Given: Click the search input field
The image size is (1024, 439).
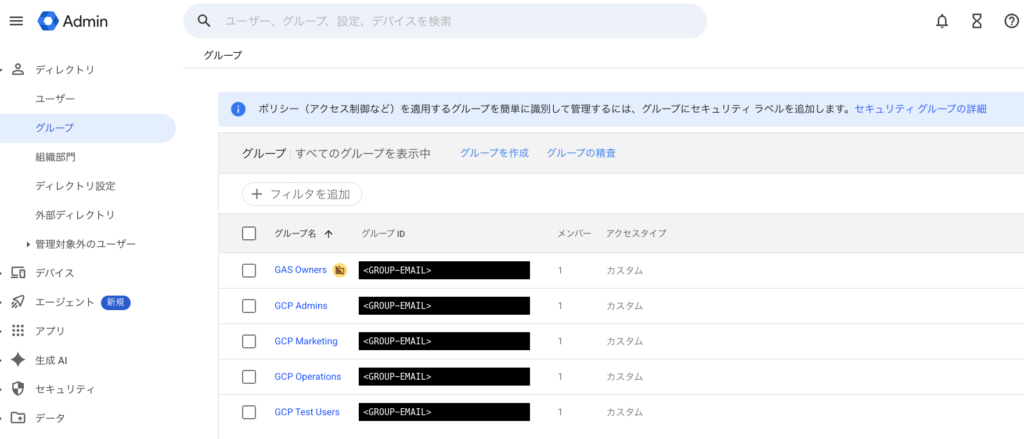Looking at the screenshot, I should [445, 21].
